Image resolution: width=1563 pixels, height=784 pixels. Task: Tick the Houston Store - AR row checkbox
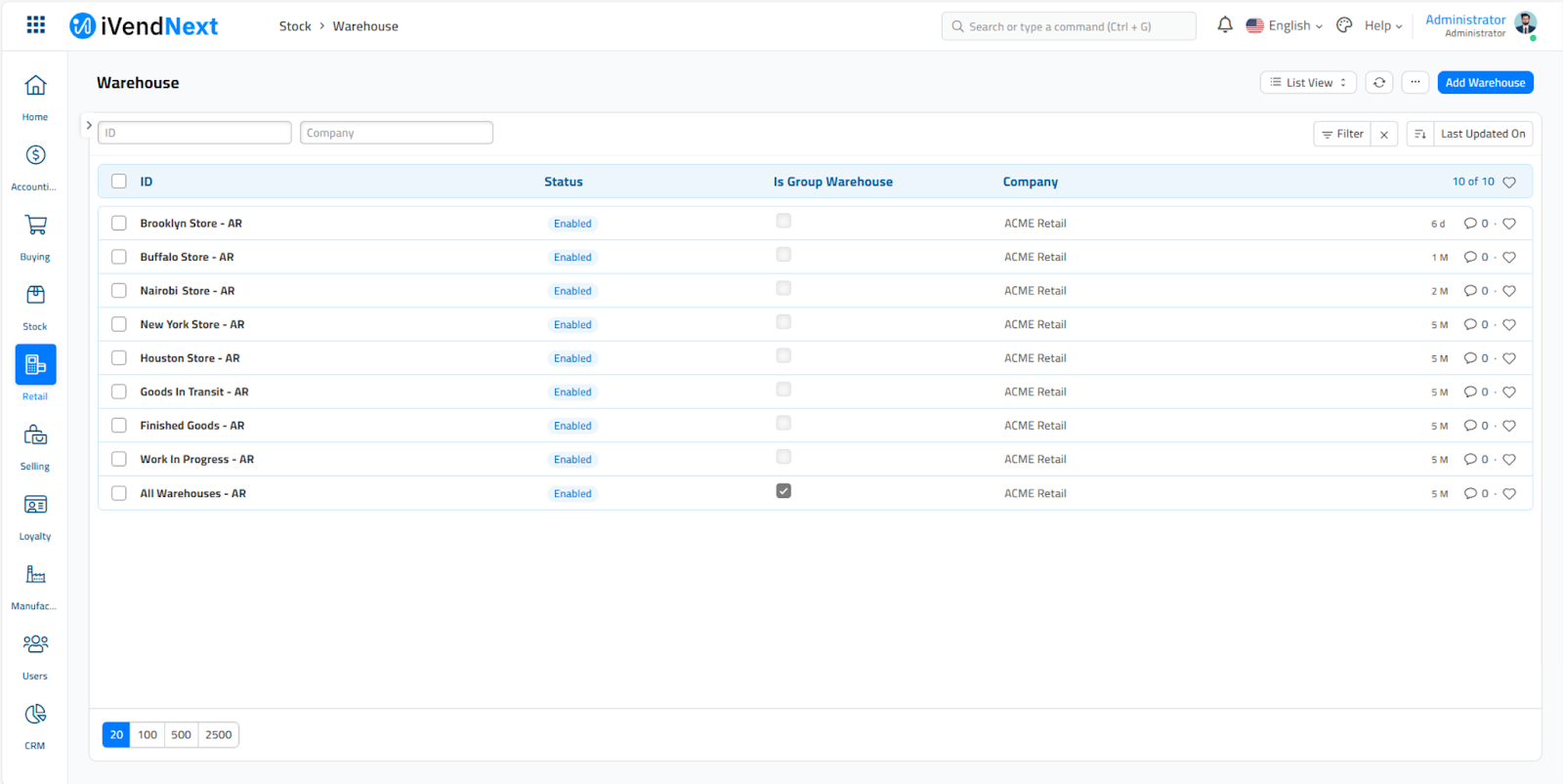point(119,358)
